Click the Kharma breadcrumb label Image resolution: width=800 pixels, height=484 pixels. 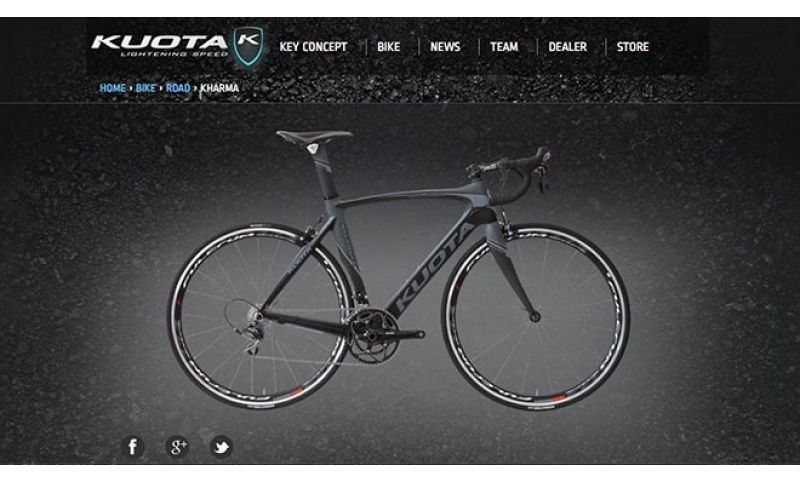click(219, 88)
